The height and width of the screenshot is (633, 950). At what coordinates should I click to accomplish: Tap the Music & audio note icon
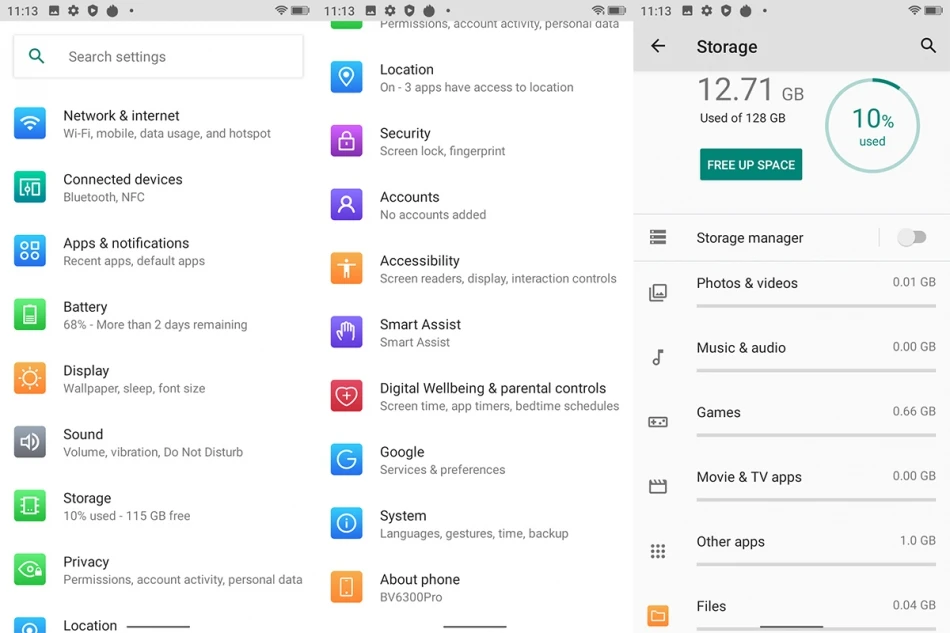(658, 357)
